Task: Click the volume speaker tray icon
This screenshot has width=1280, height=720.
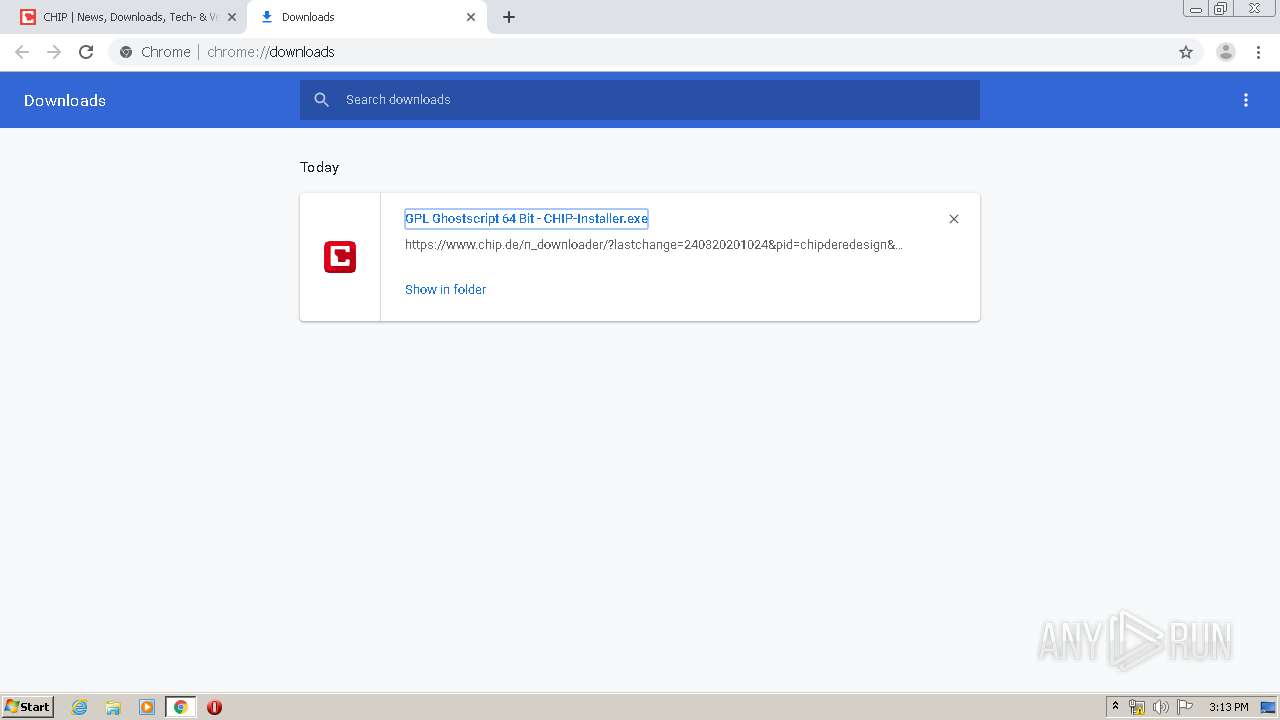Action: [1160, 707]
